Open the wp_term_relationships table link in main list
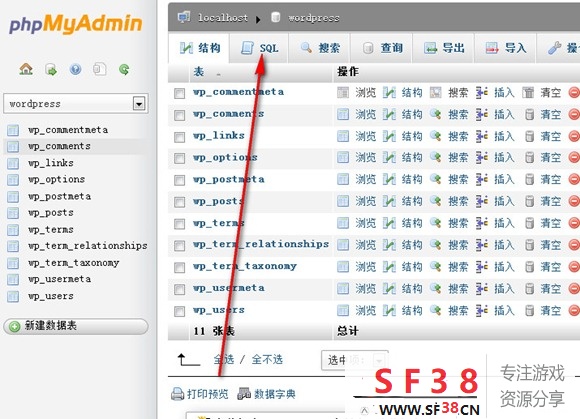Viewport: 580px width, 419px height. click(261, 244)
